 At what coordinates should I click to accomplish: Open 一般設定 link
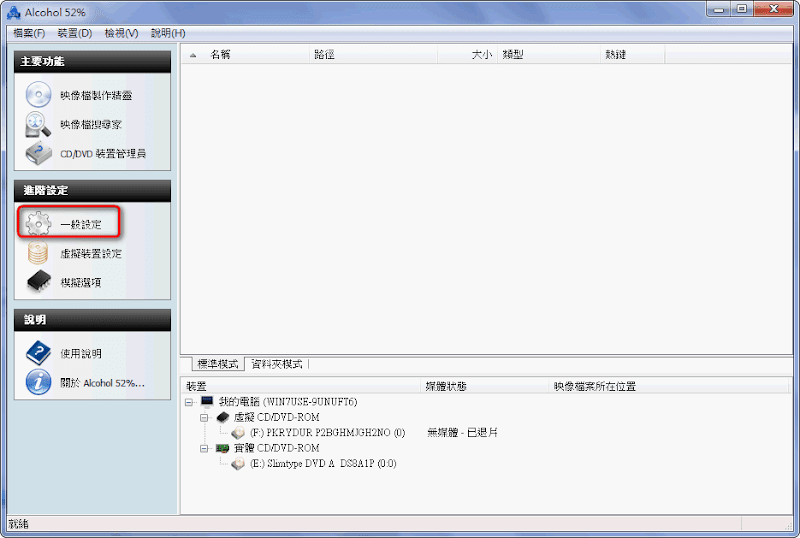pyautogui.click(x=81, y=225)
